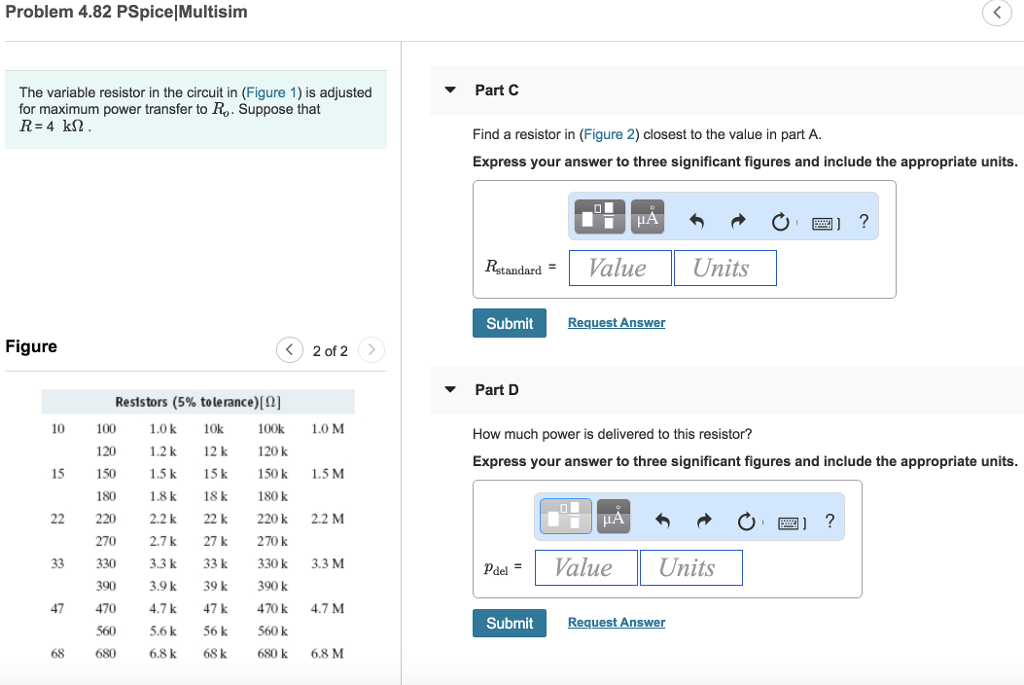Reset the Part D answer box
The height and width of the screenshot is (685, 1024).
tap(746, 521)
